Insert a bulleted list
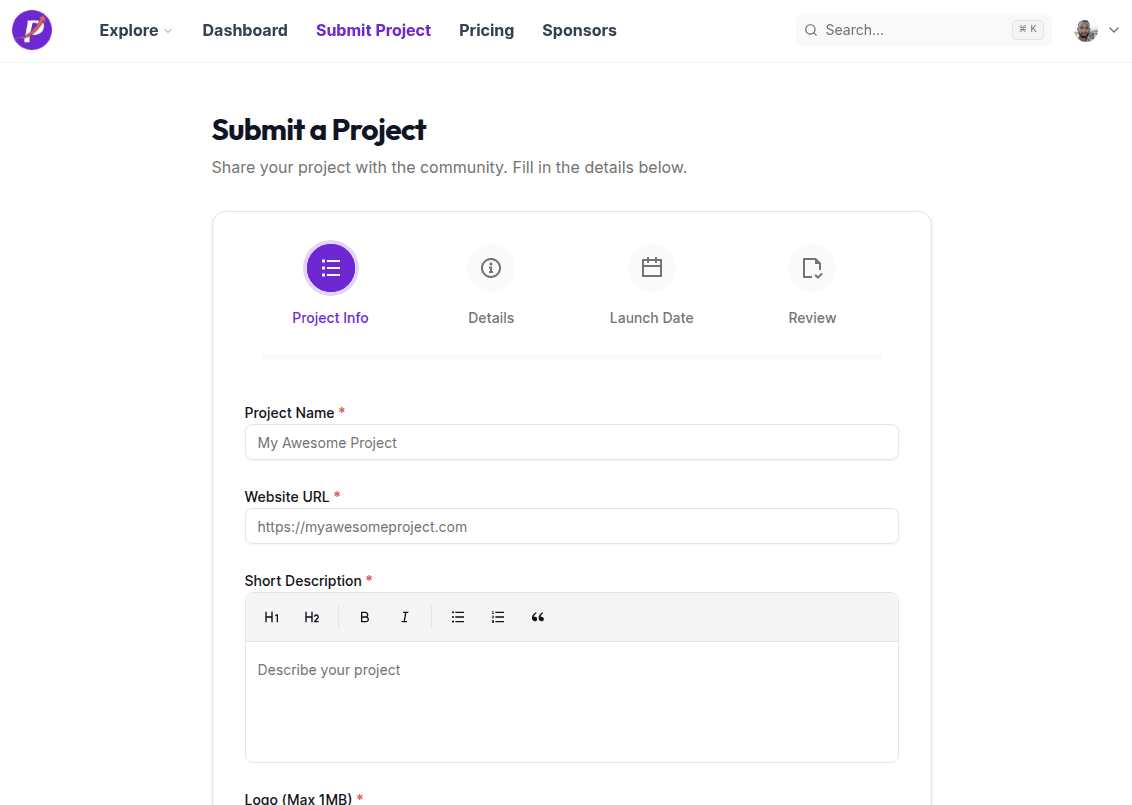 point(458,617)
